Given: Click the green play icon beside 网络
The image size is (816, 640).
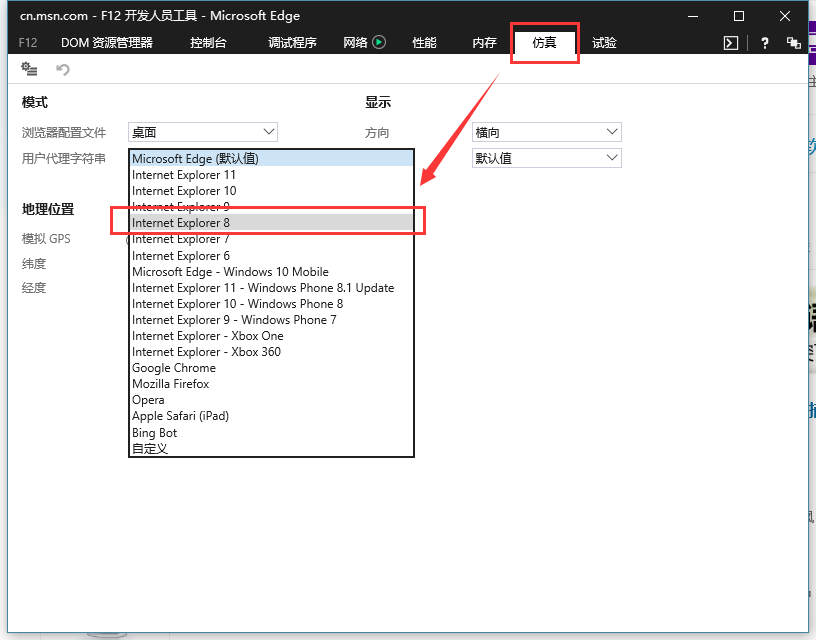Looking at the screenshot, I should (379, 42).
